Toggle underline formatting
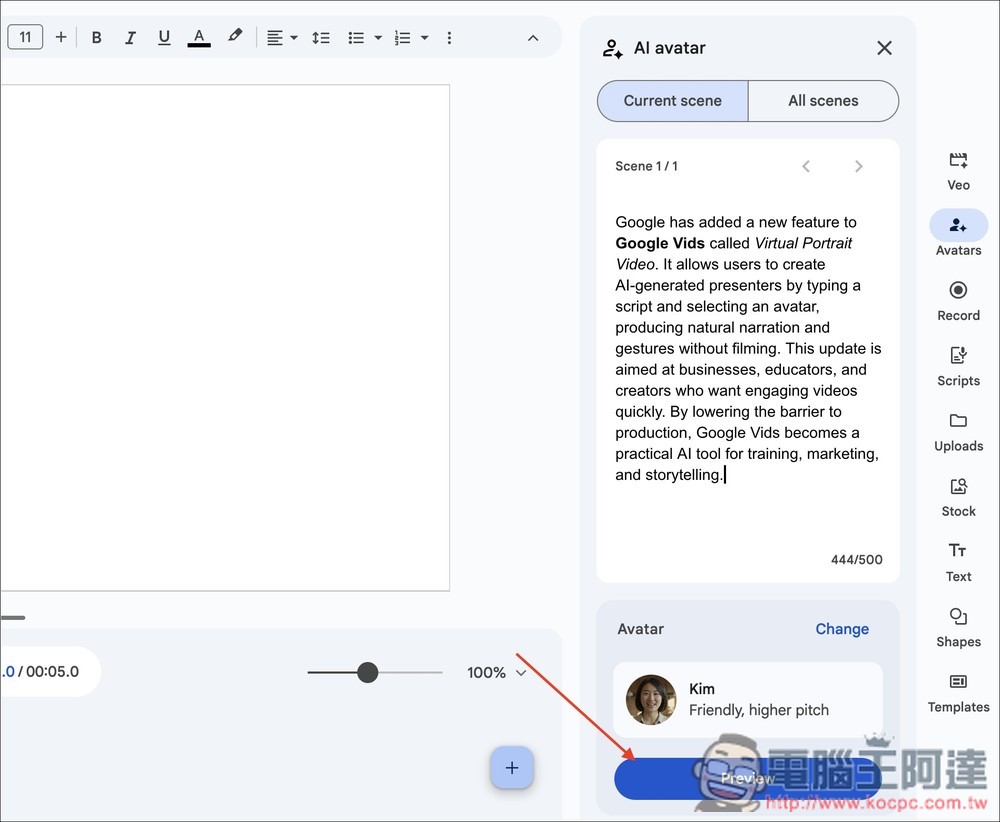Viewport: 1000px width, 822px height. (164, 38)
